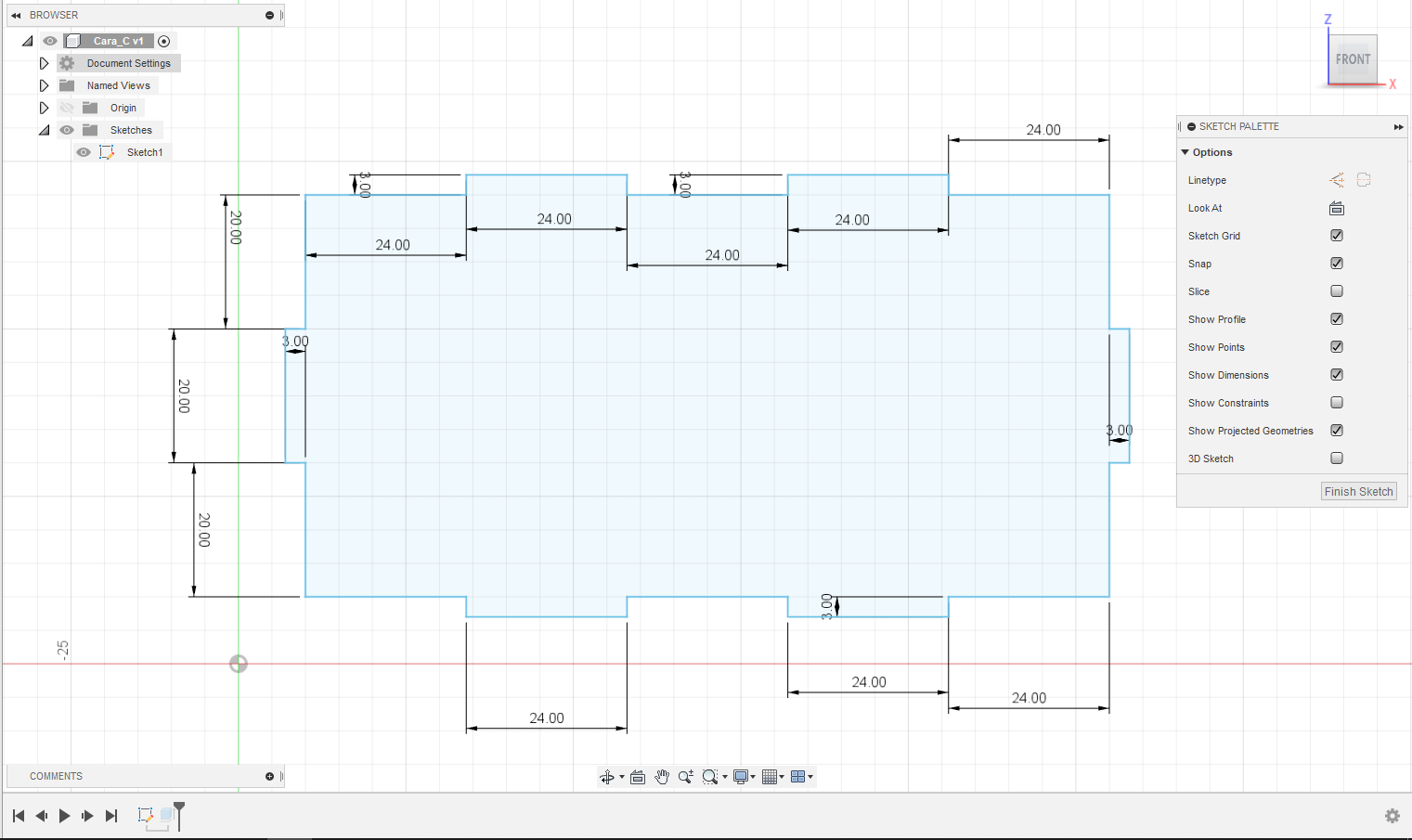Click the Origin folder icon
This screenshot has height=840, width=1412.
coord(90,108)
